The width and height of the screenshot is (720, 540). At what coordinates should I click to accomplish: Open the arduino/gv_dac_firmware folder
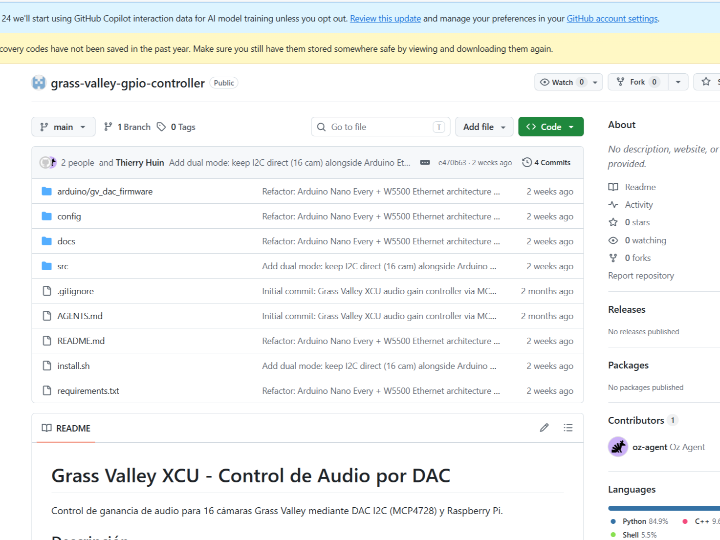pos(105,191)
